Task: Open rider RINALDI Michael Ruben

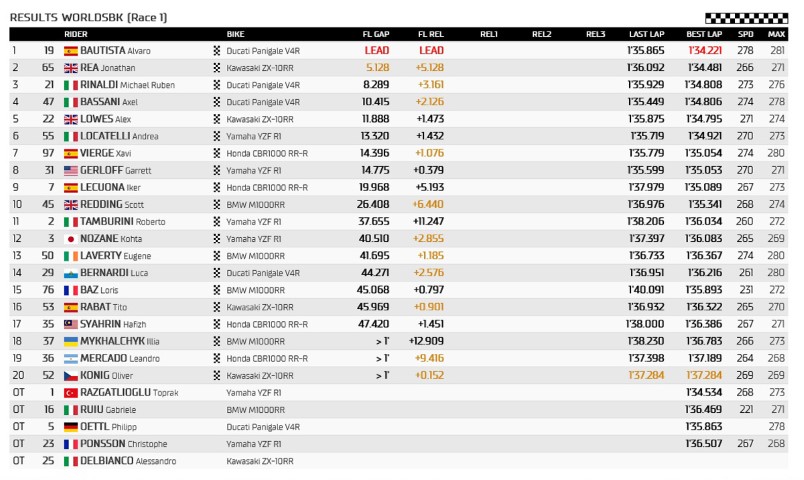Action: (x=121, y=84)
